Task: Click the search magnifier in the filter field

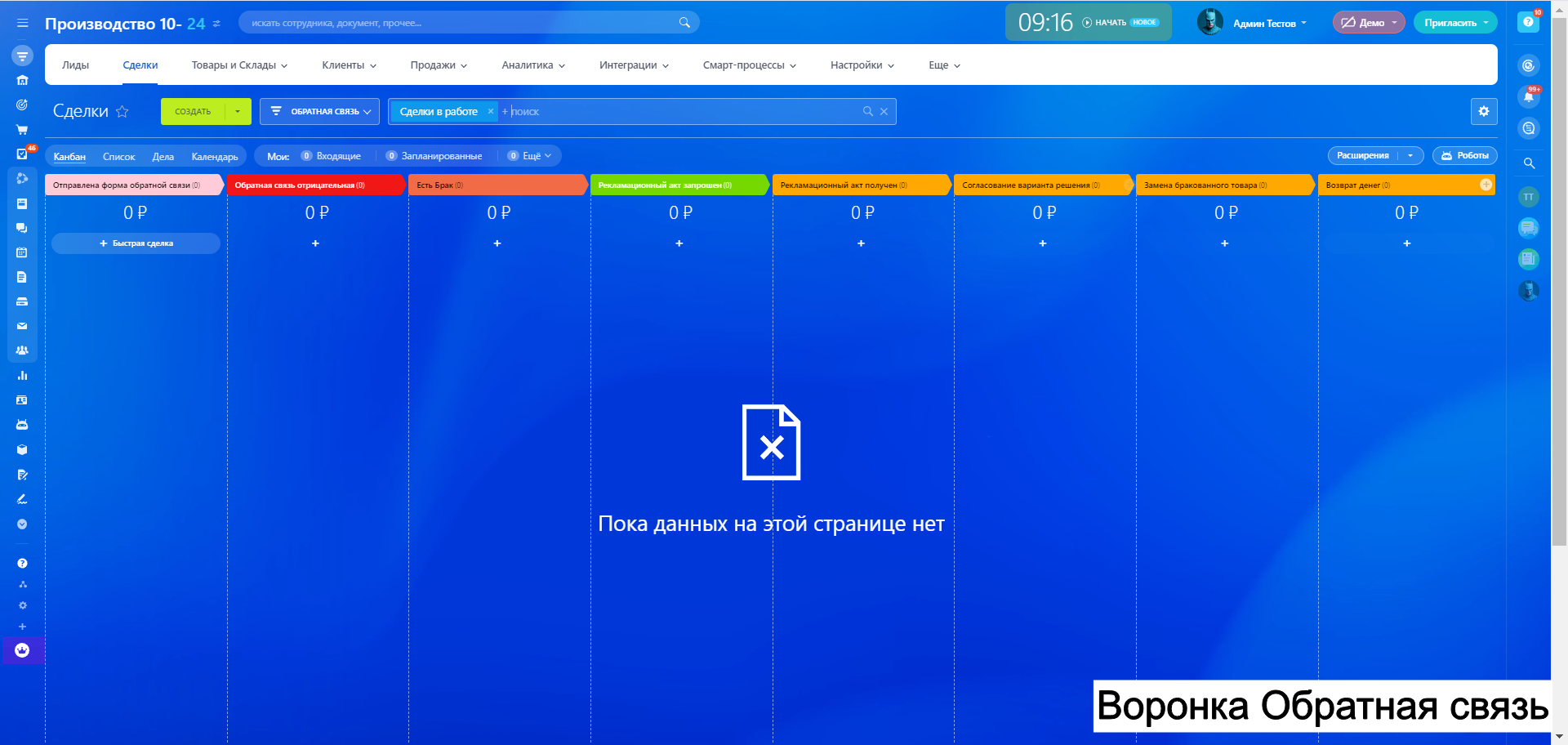Action: [867, 111]
